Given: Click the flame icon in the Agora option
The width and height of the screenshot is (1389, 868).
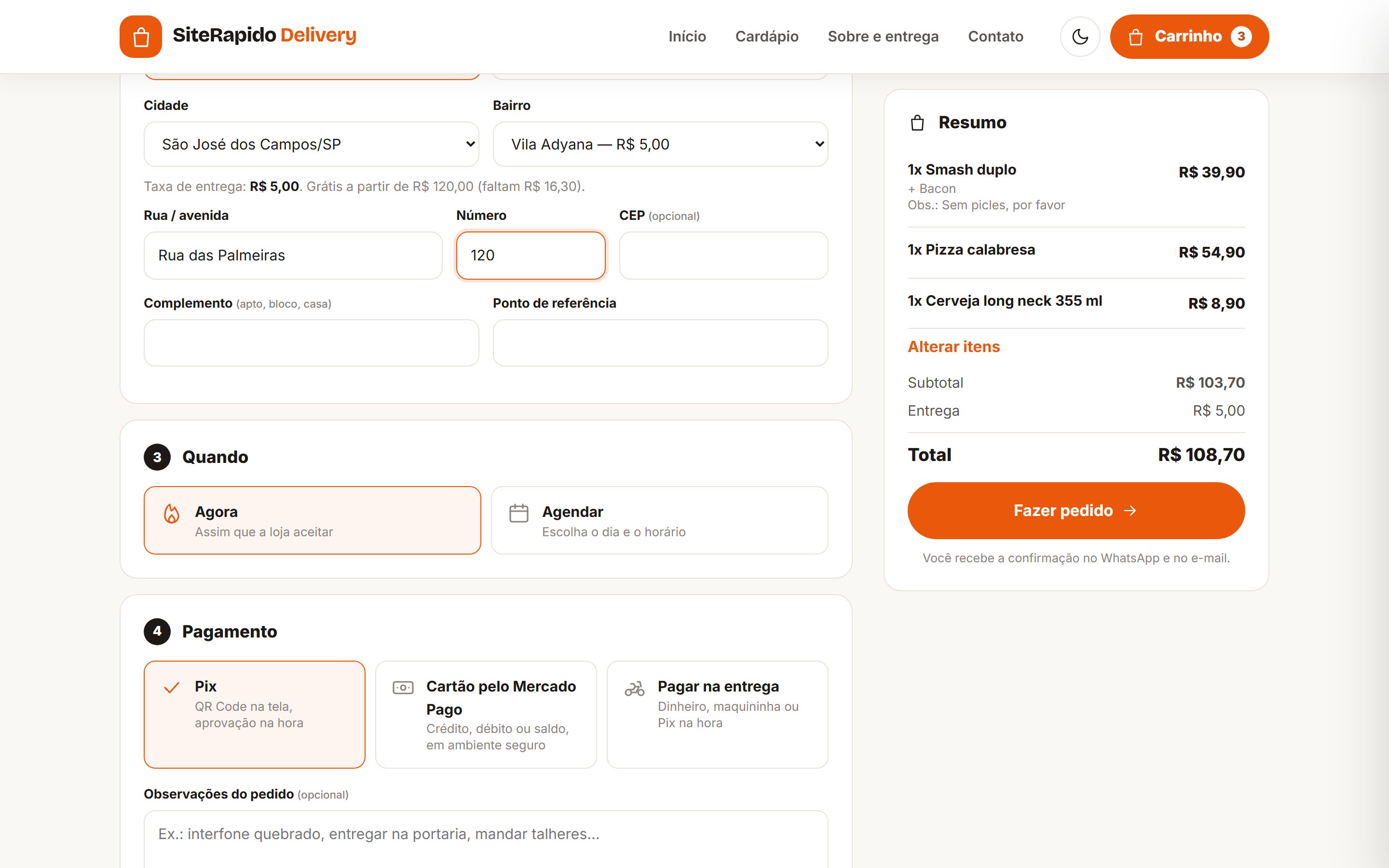Looking at the screenshot, I should click(x=172, y=513).
